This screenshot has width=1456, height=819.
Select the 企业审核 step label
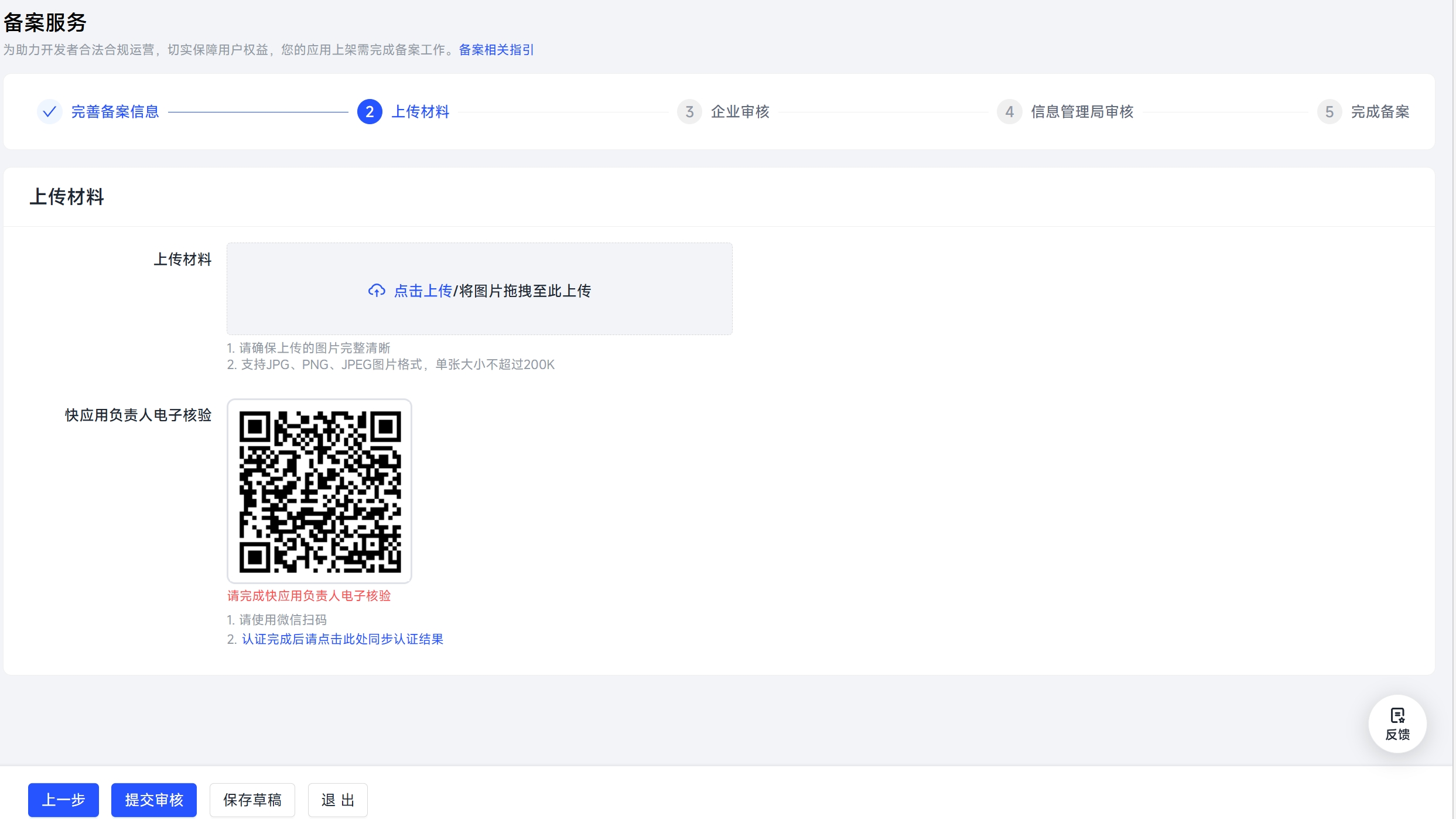coord(740,111)
